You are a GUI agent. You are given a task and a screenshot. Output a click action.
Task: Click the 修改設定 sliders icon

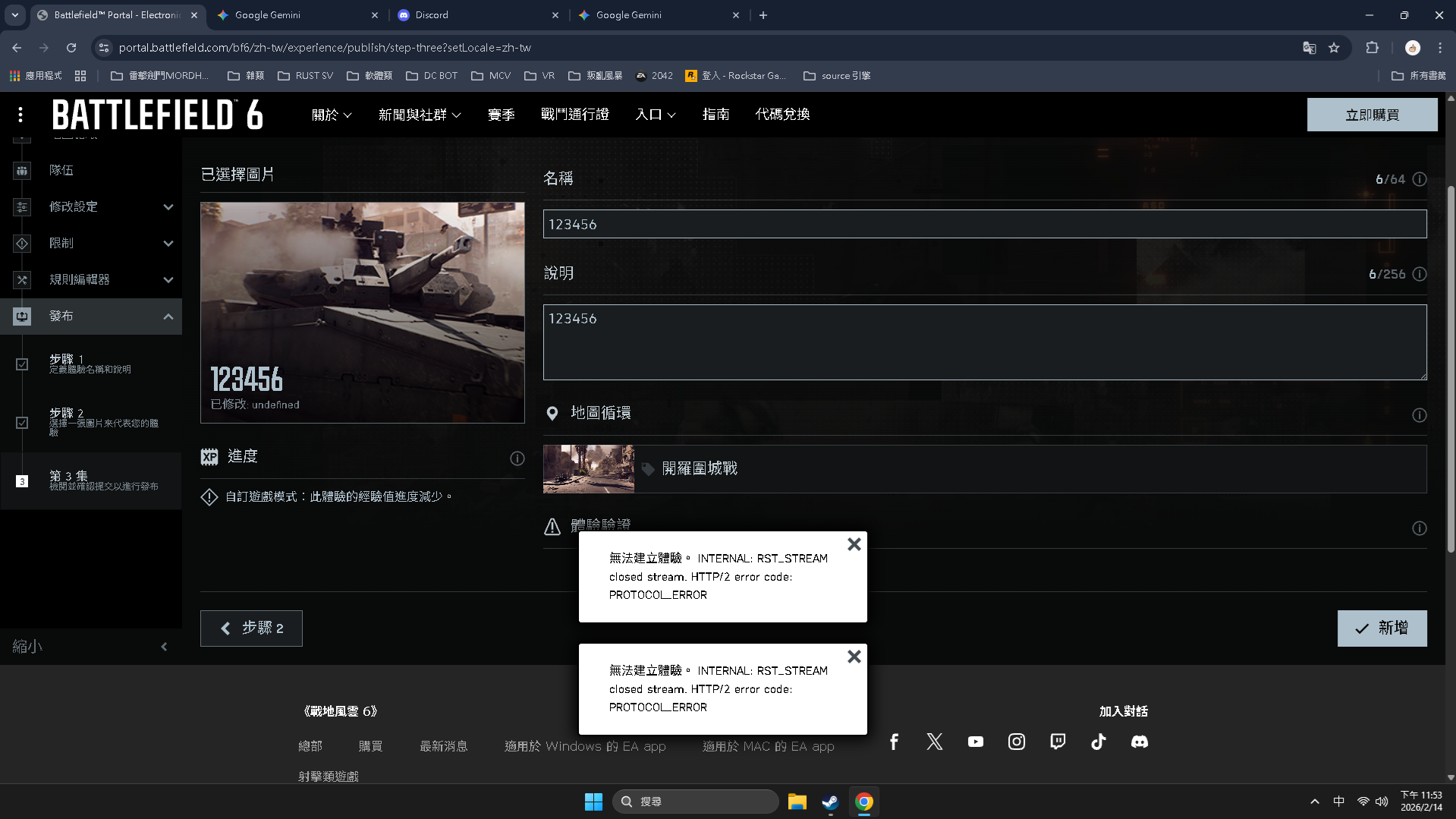(x=22, y=207)
